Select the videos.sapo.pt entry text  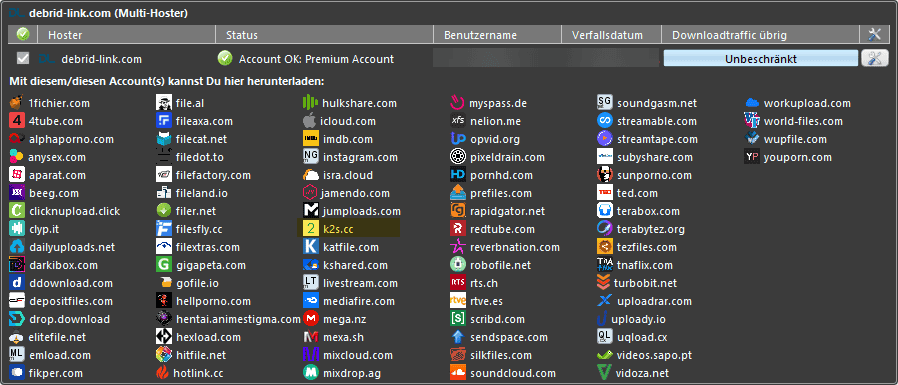[655, 356]
